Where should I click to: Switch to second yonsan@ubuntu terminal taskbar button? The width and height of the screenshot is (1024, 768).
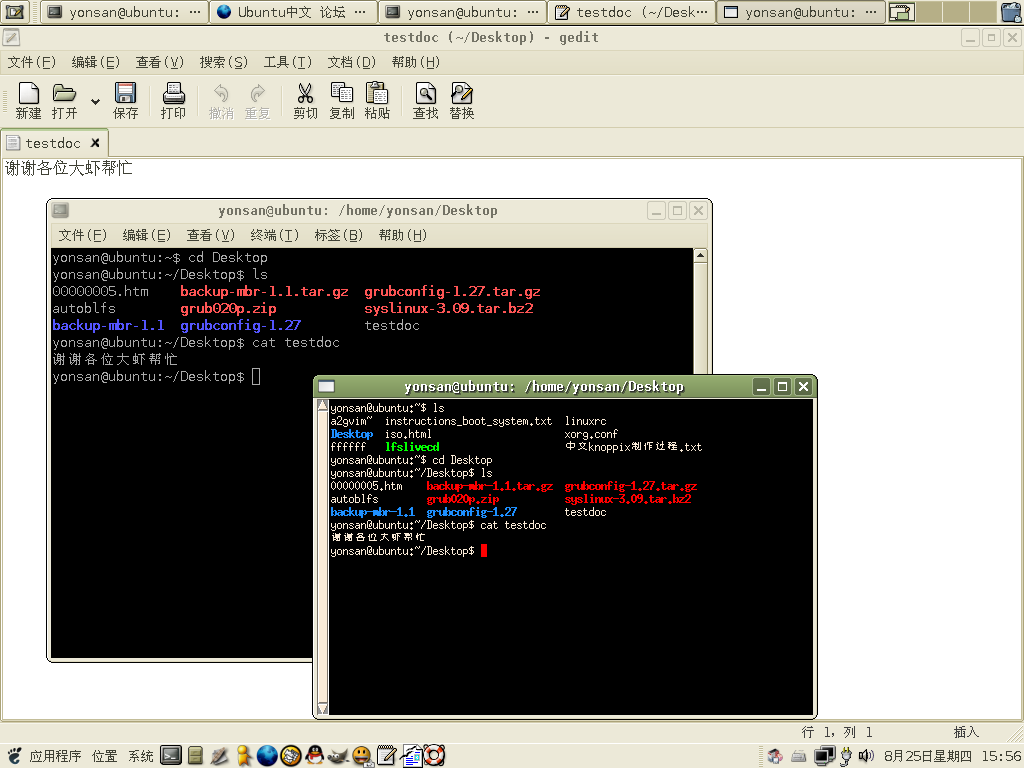click(462, 12)
